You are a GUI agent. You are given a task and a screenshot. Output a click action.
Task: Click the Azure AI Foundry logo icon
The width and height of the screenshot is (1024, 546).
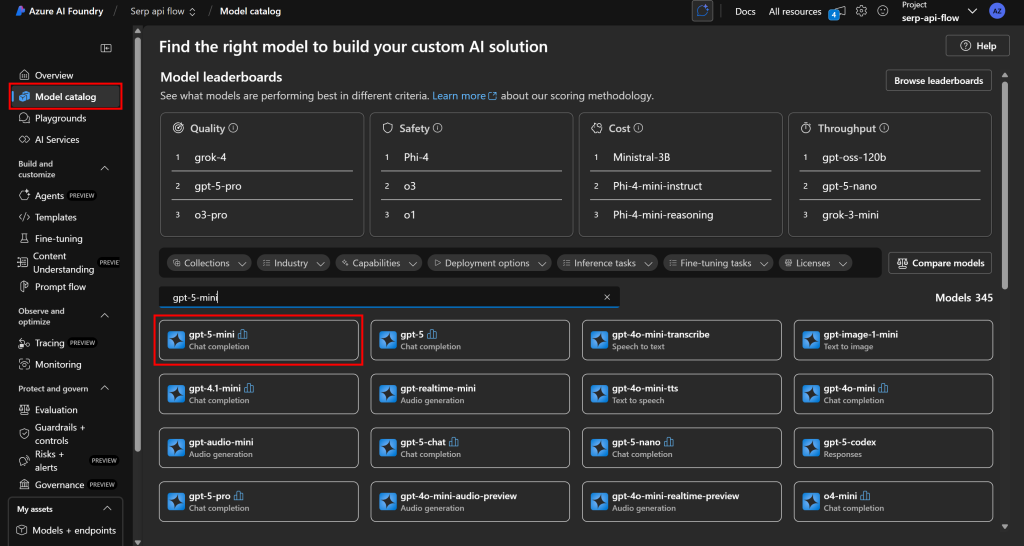(x=19, y=12)
